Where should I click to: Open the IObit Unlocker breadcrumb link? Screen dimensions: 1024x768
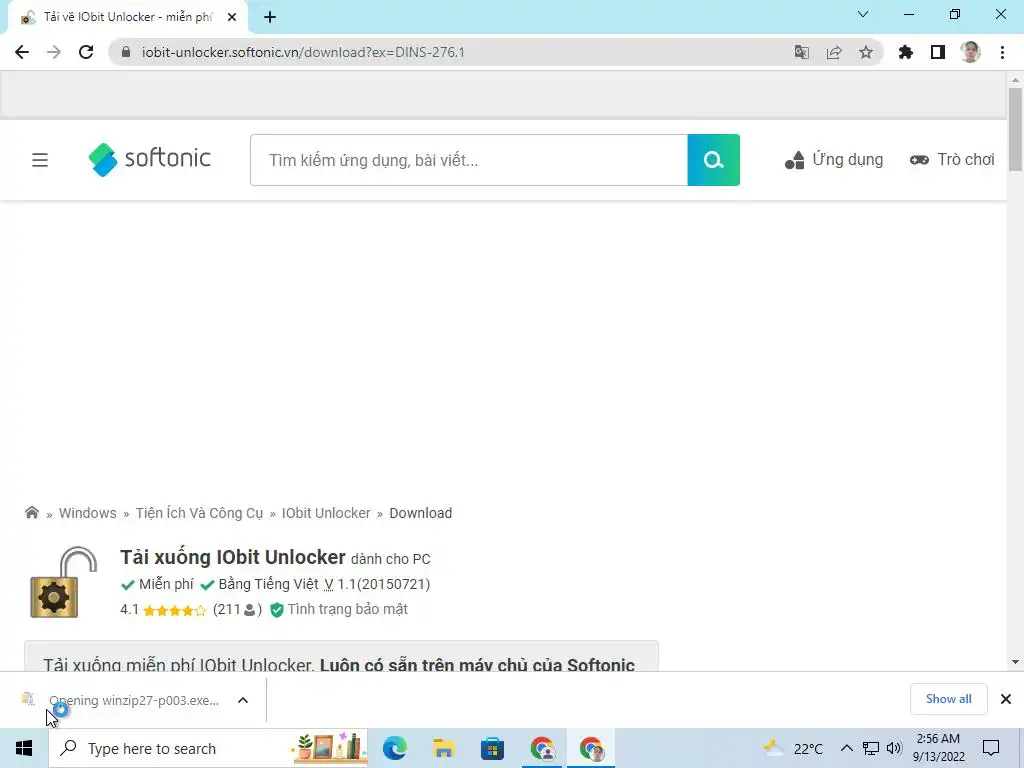326,513
